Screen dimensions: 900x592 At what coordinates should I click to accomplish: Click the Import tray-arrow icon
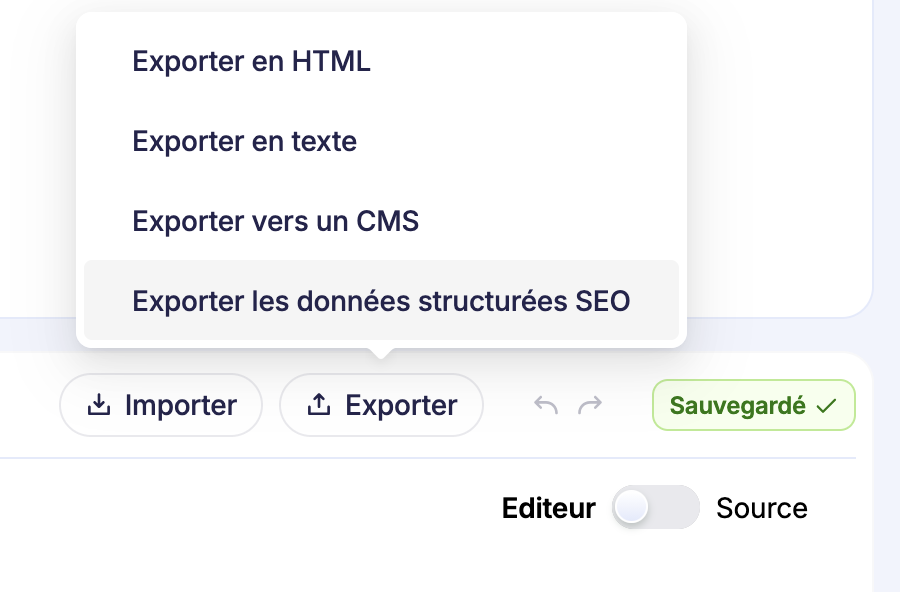(x=98, y=405)
